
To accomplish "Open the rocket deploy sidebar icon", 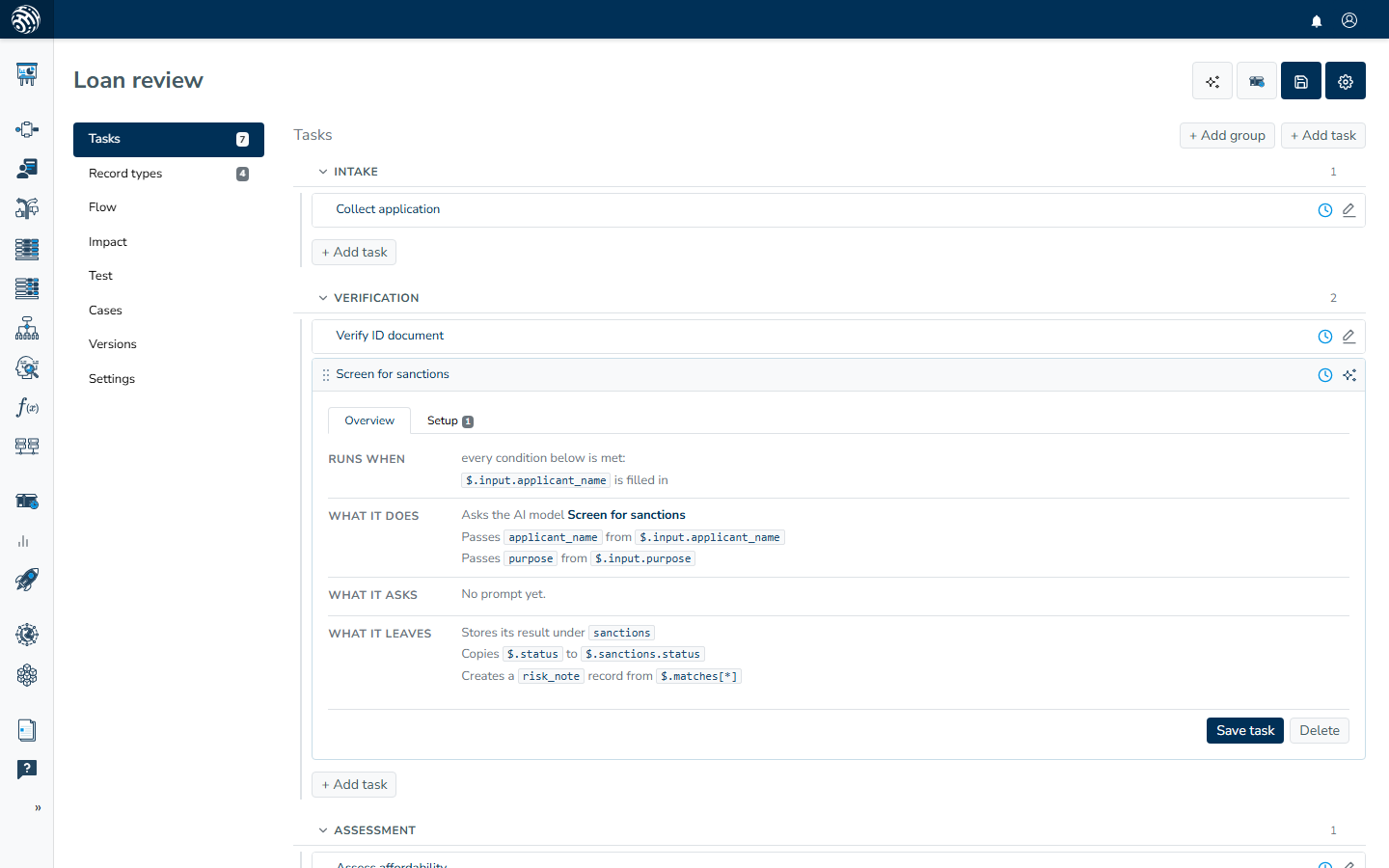I will [27, 580].
